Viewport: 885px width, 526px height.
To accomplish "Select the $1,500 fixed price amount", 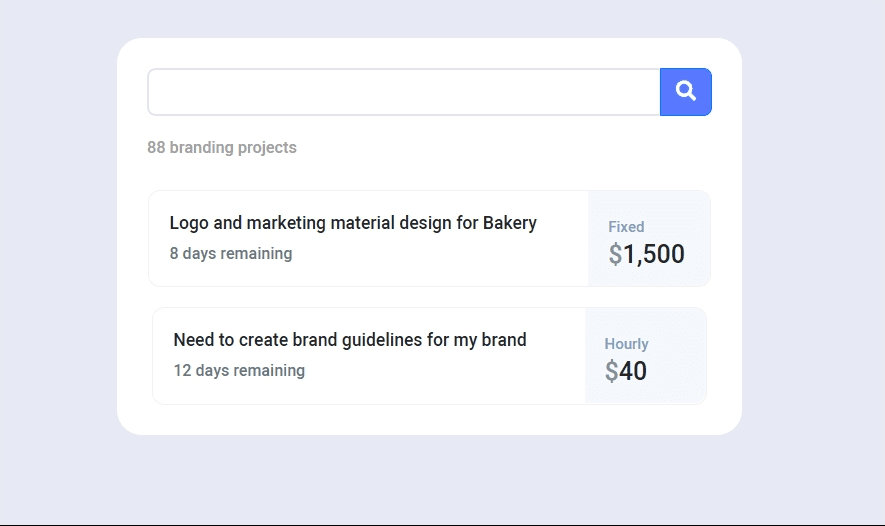I will coord(646,254).
